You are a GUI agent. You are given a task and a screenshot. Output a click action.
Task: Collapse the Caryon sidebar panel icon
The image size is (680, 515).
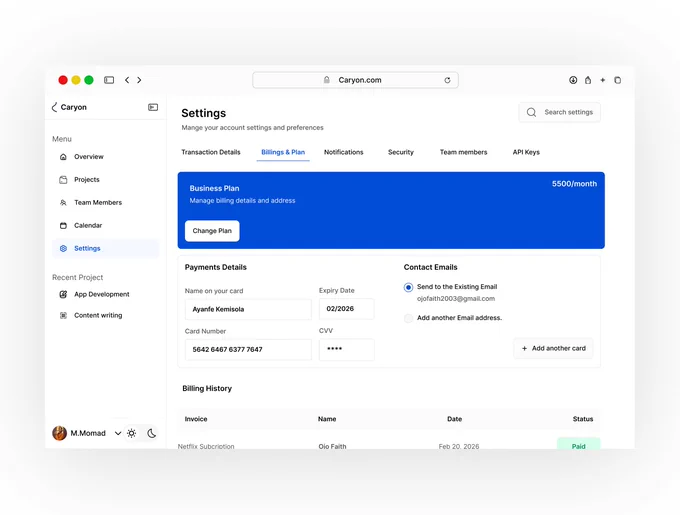pos(153,107)
